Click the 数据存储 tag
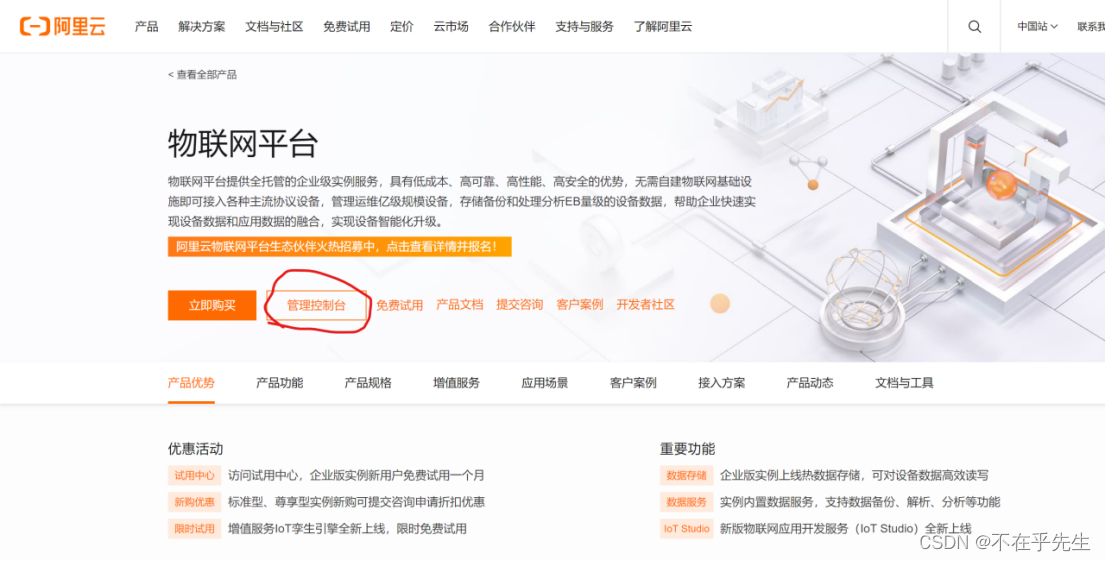This screenshot has height=561, width=1106. coord(686,476)
